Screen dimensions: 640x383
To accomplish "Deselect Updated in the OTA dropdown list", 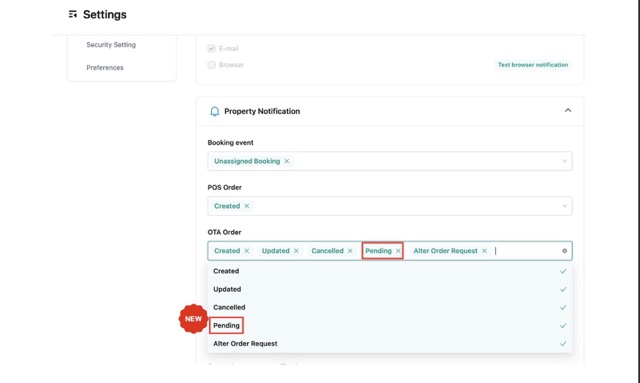I will (x=390, y=289).
